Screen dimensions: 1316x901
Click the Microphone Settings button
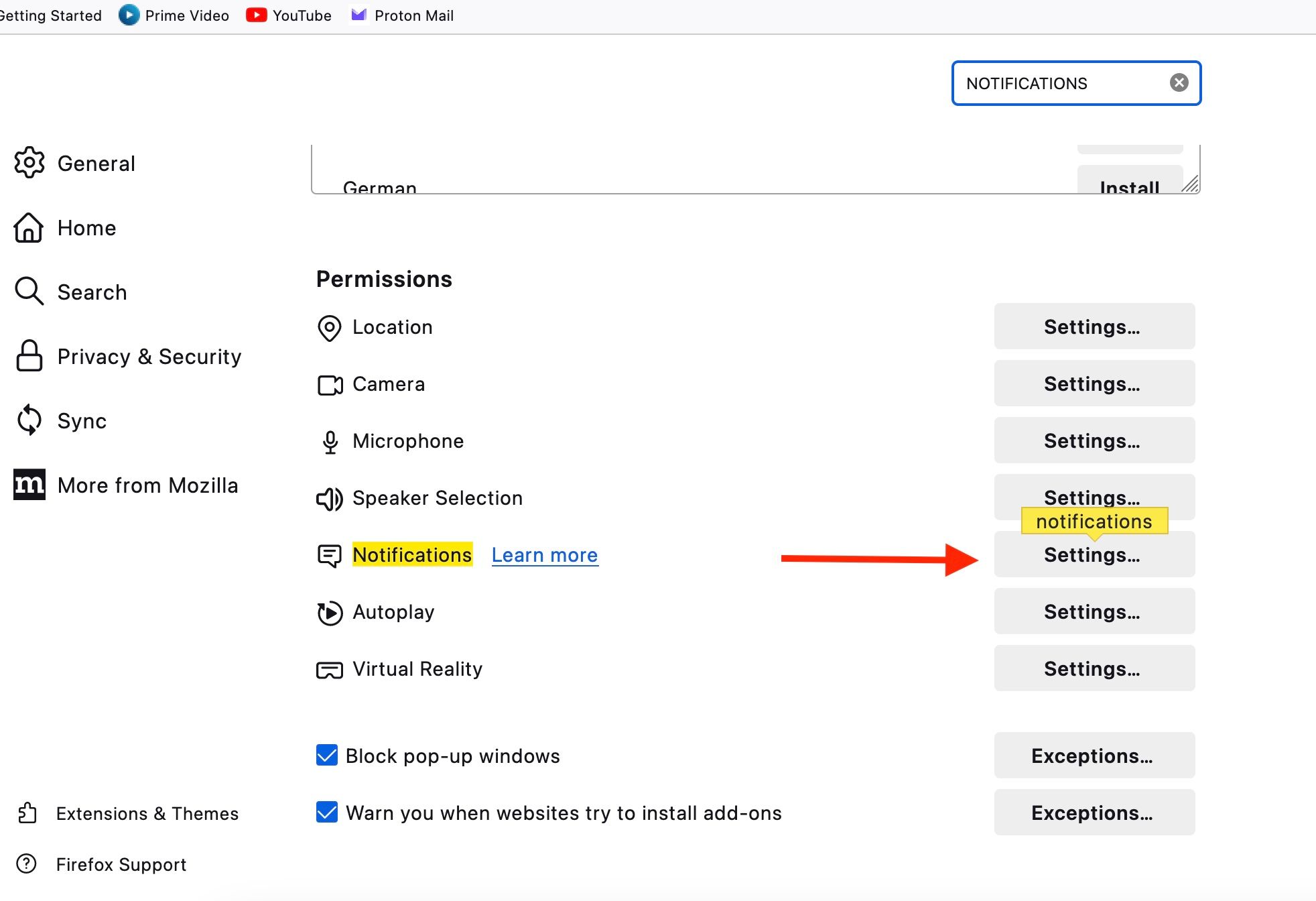tap(1093, 441)
